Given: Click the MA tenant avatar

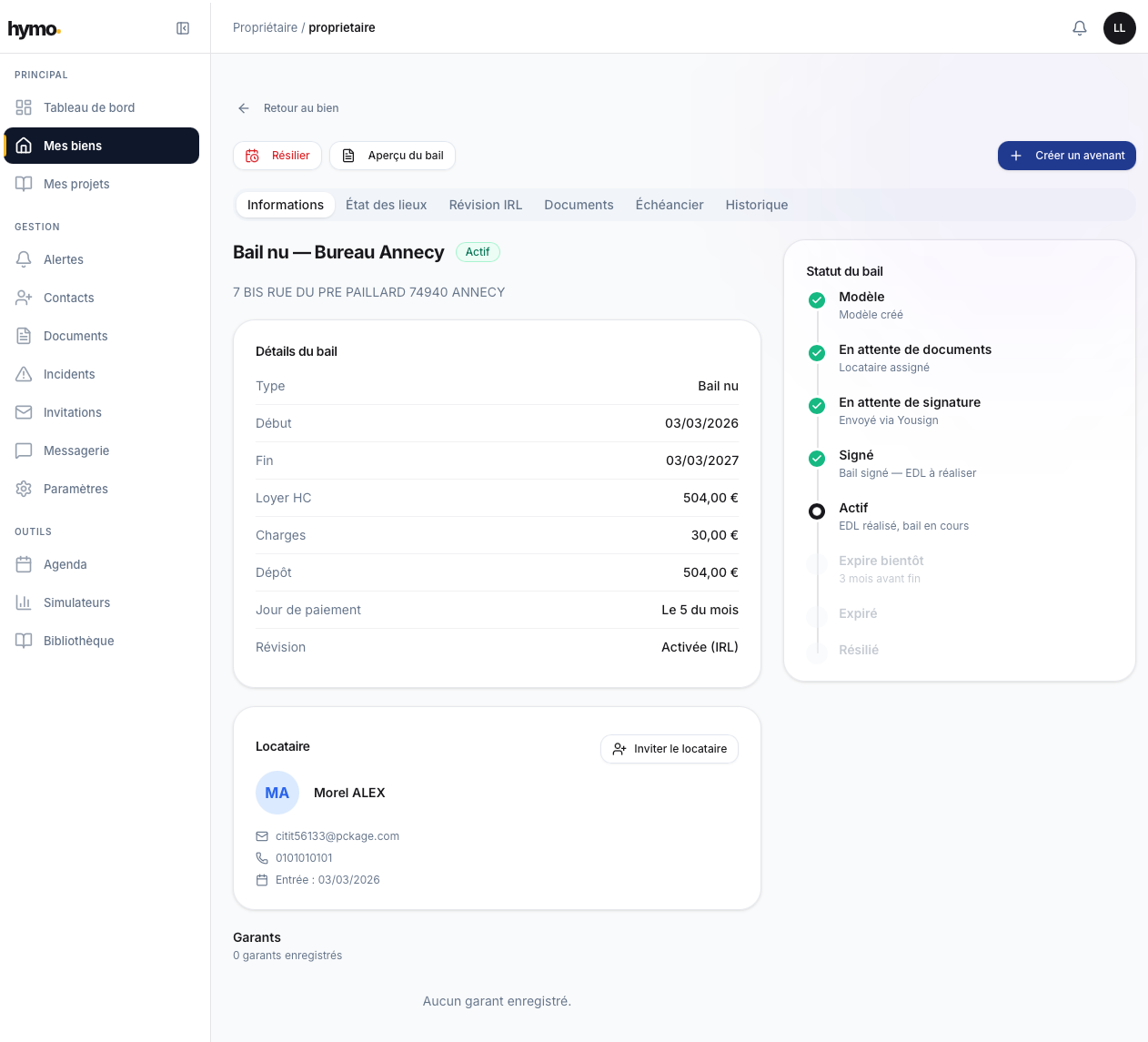Looking at the screenshot, I should [277, 793].
